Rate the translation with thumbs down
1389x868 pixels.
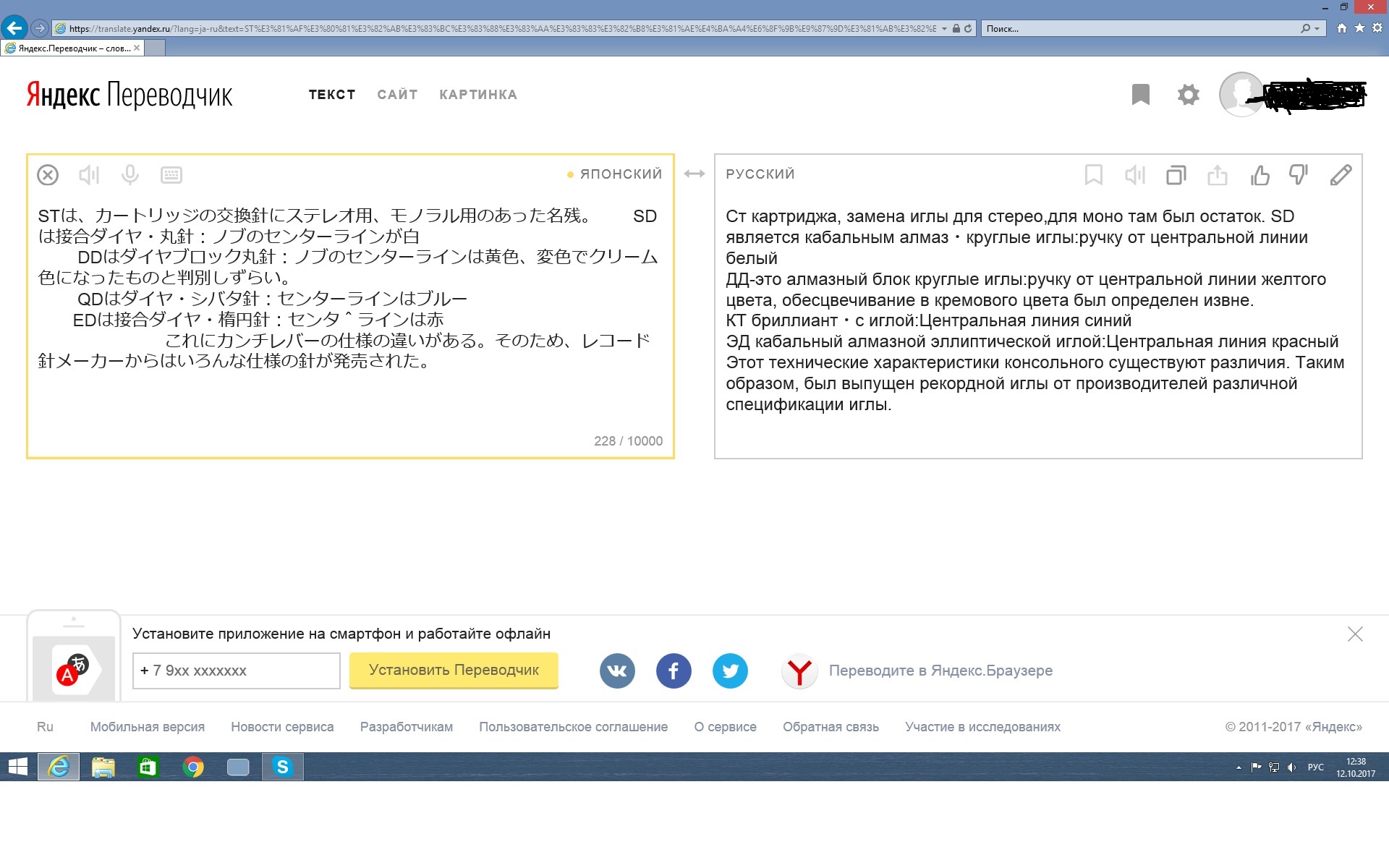1299,175
